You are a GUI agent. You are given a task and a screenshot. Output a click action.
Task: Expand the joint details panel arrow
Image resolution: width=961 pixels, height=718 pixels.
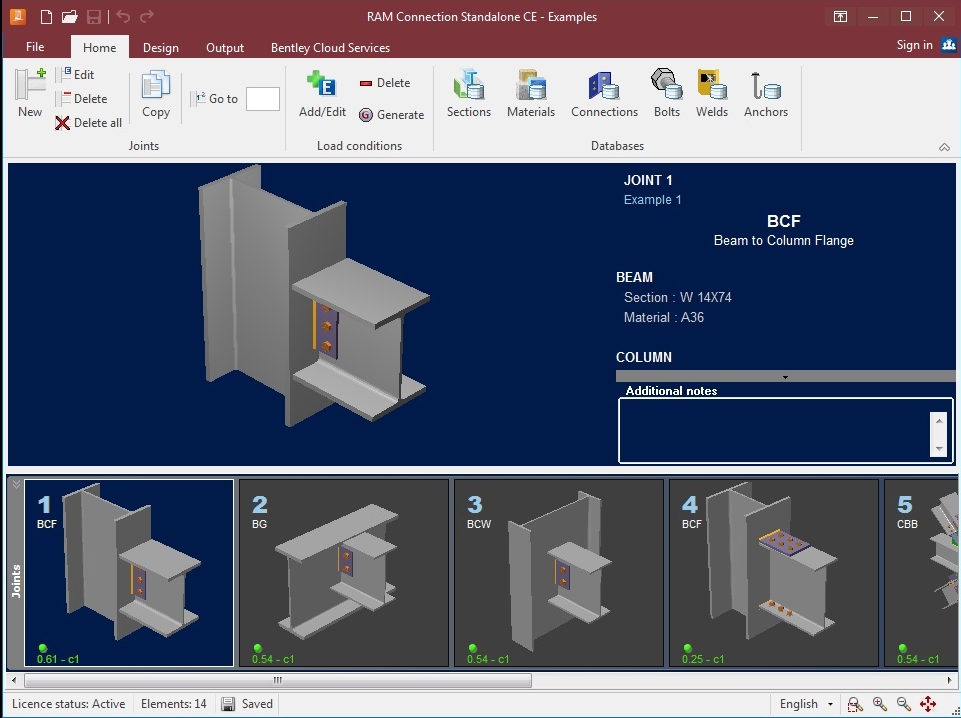[x=785, y=377]
